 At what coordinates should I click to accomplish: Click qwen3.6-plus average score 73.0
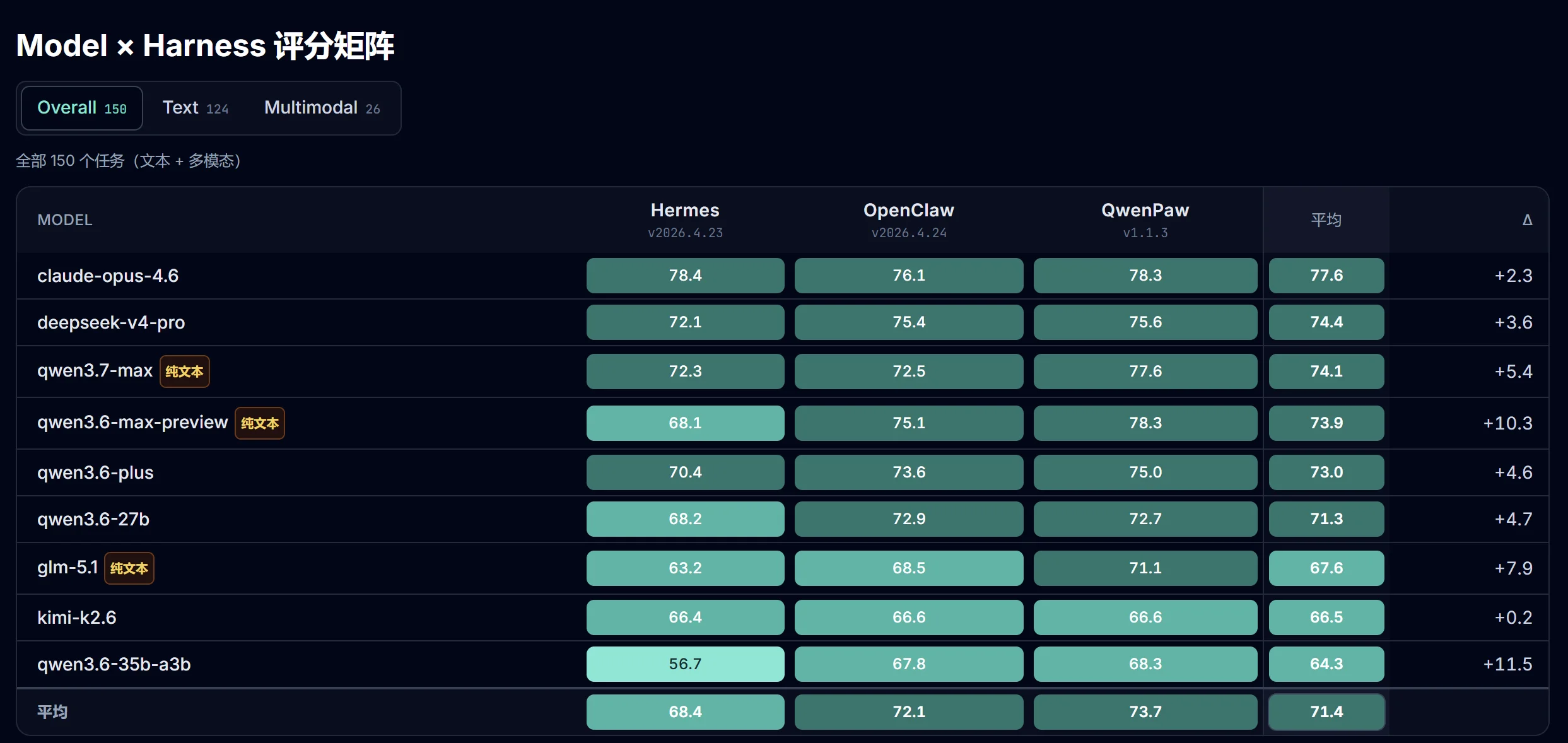[1326, 472]
